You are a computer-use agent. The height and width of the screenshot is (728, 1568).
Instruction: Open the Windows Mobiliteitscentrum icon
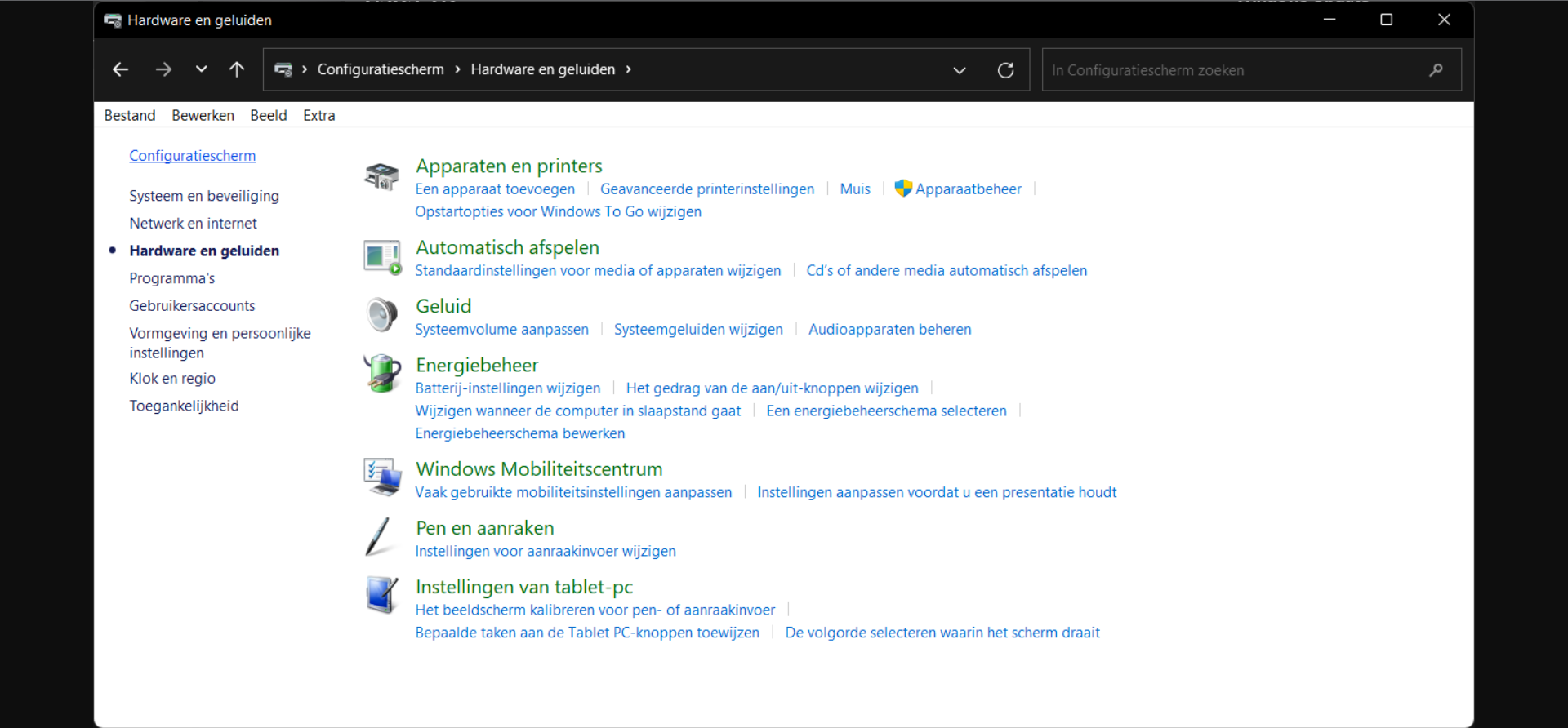[381, 477]
